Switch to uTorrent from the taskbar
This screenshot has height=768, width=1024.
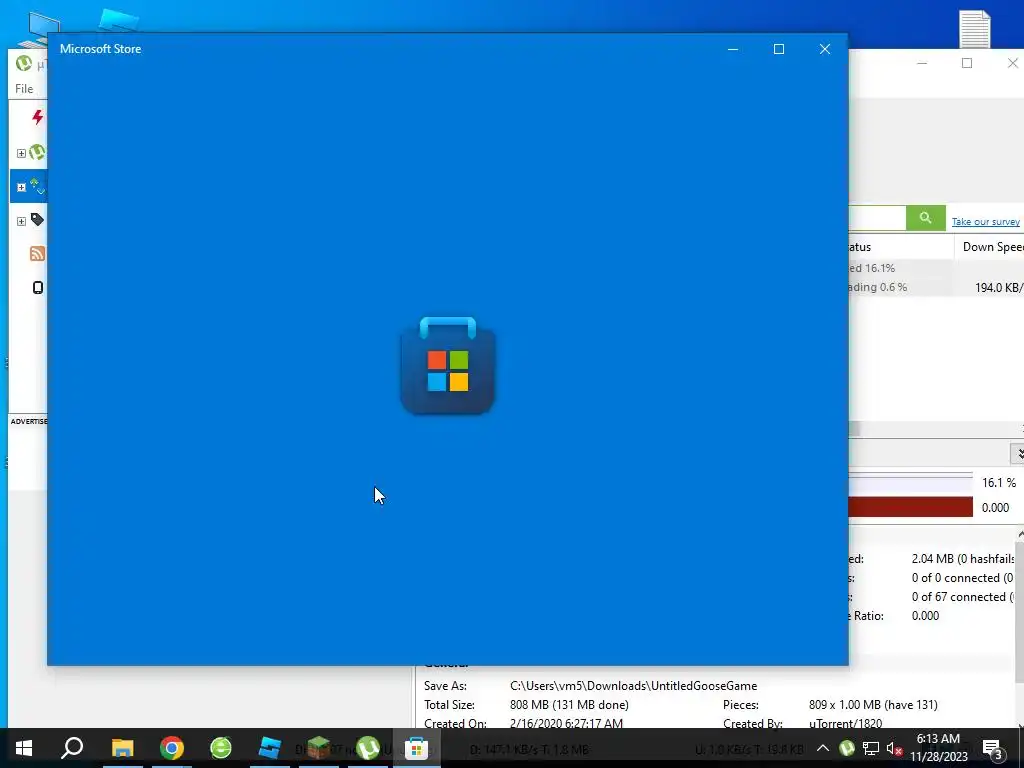368,748
